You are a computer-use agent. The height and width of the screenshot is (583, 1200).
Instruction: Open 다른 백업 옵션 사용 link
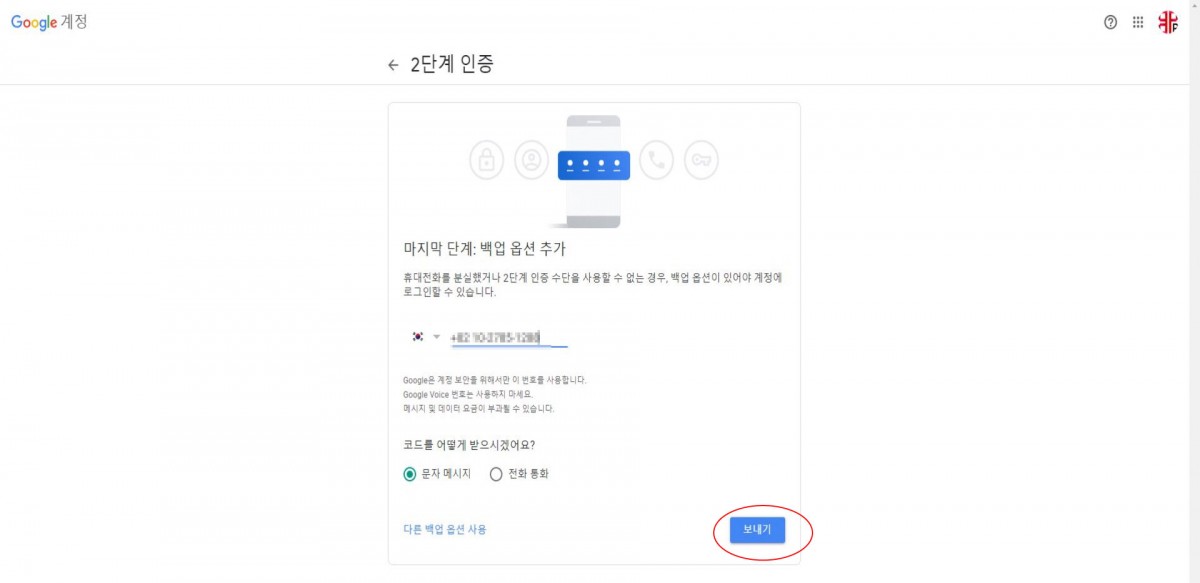(x=445, y=529)
